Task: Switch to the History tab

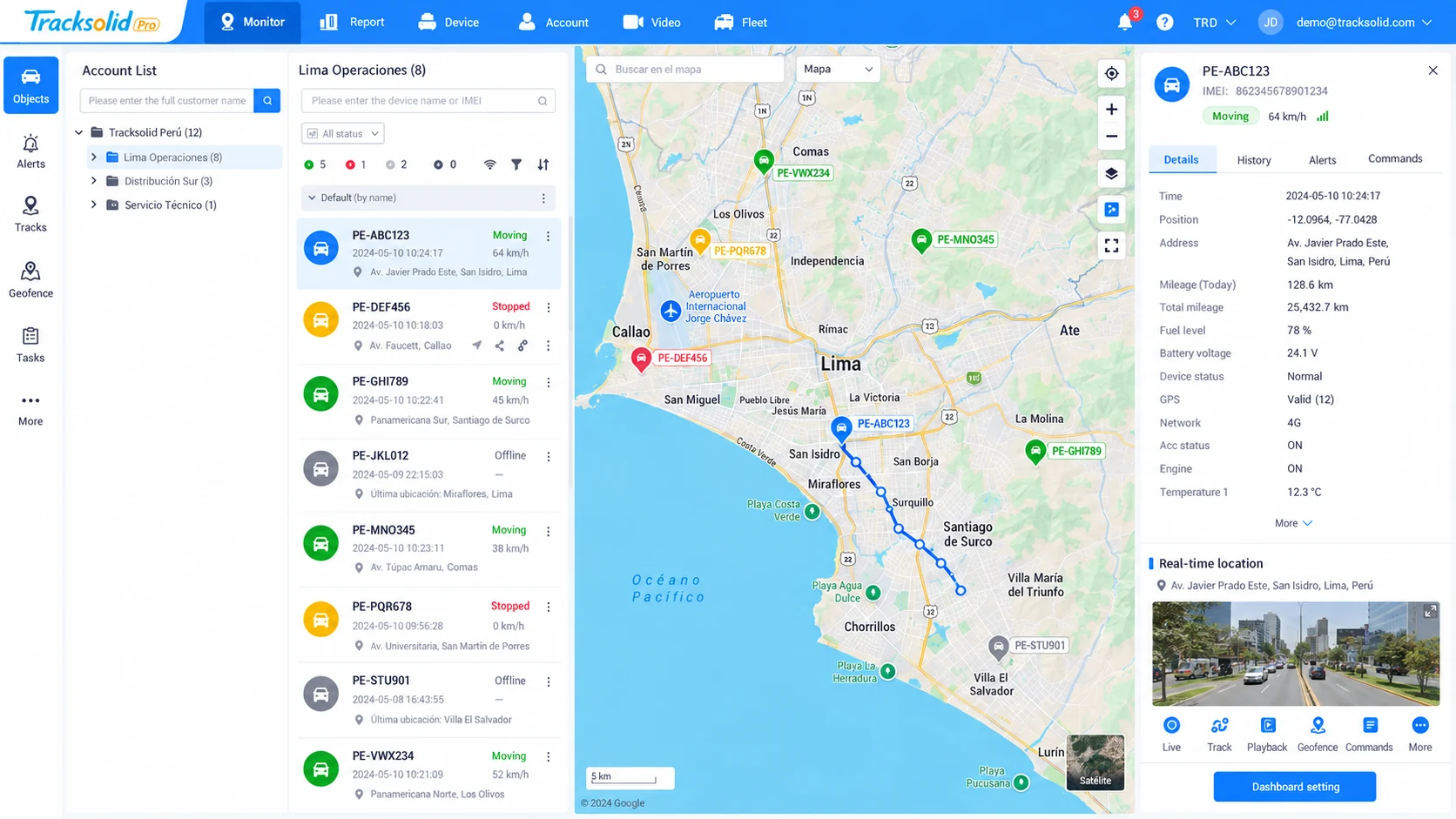Action: [1254, 160]
